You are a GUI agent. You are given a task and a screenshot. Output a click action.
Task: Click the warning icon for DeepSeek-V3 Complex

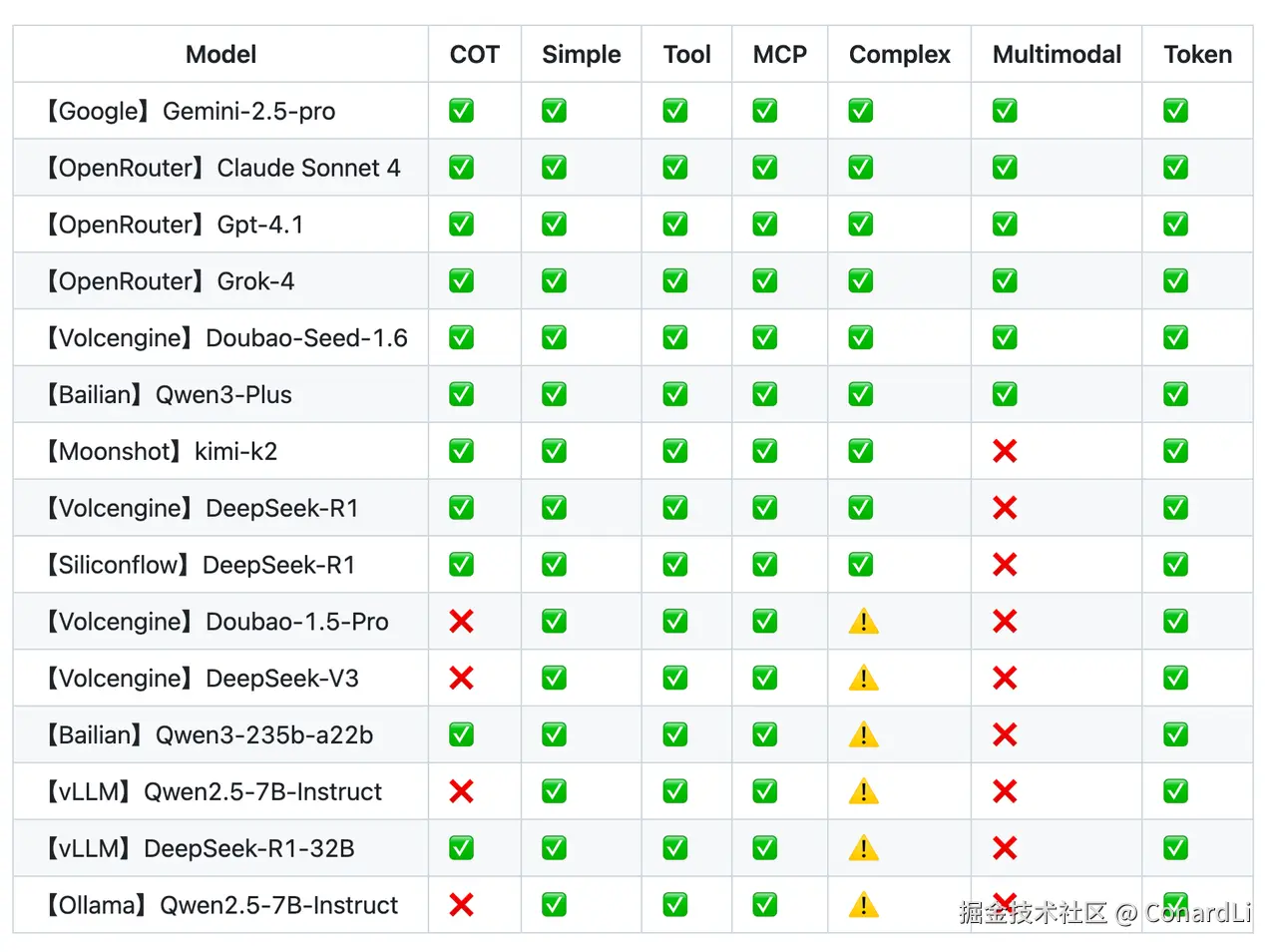pyautogui.click(x=863, y=679)
